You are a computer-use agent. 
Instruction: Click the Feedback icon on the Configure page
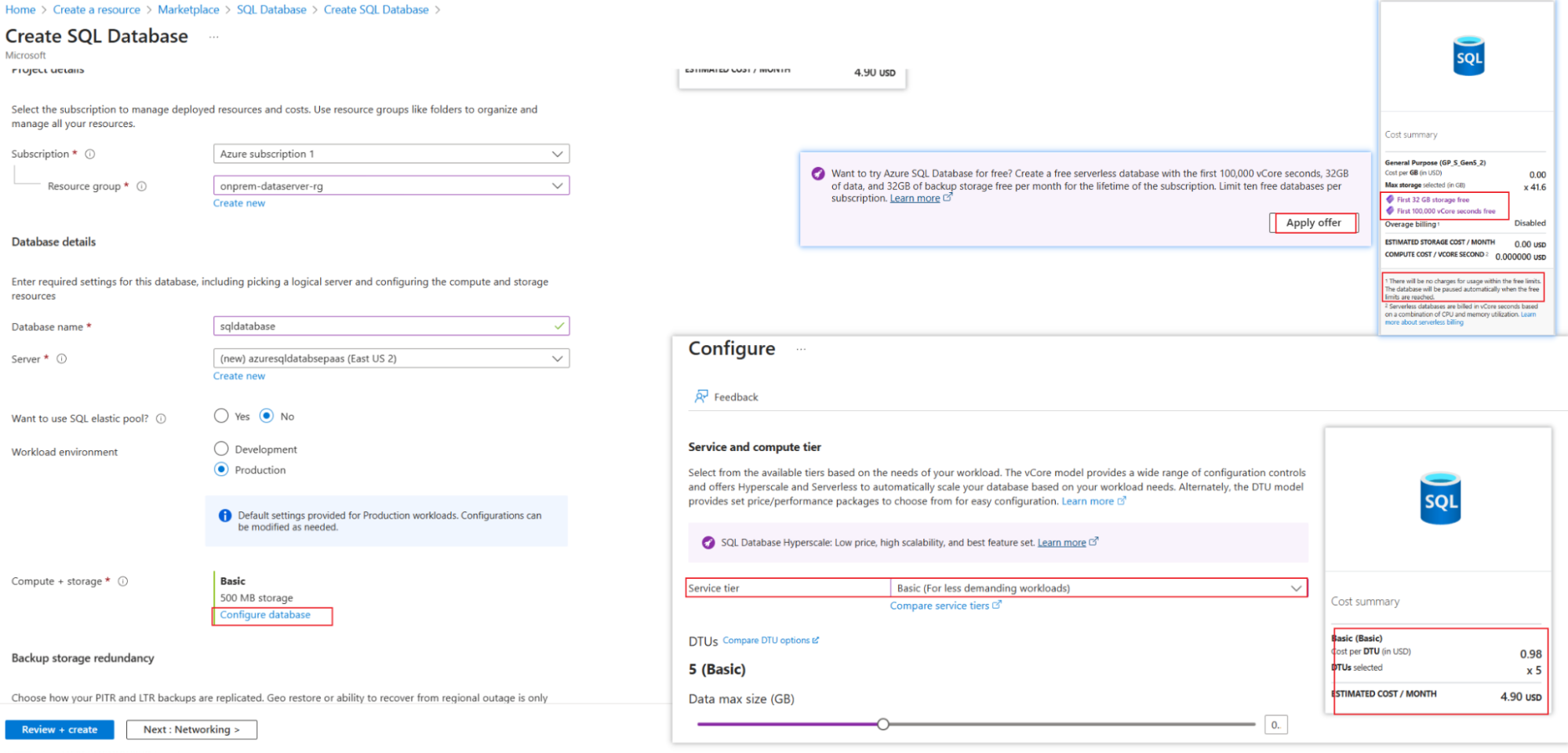click(x=700, y=396)
